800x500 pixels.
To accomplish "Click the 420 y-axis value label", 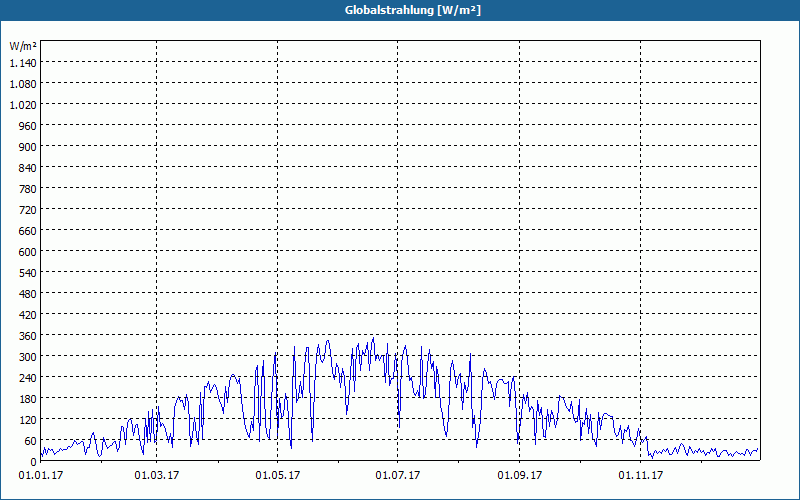I will coord(28,315).
